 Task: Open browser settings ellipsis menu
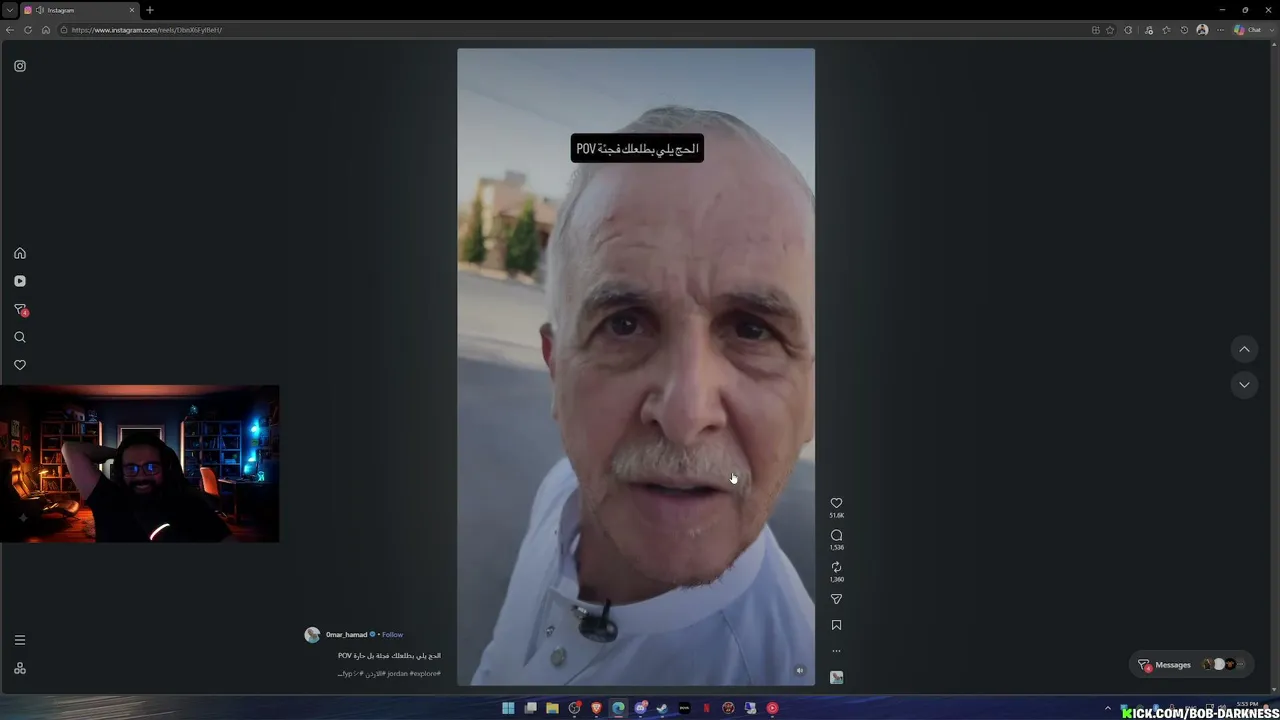1220,30
